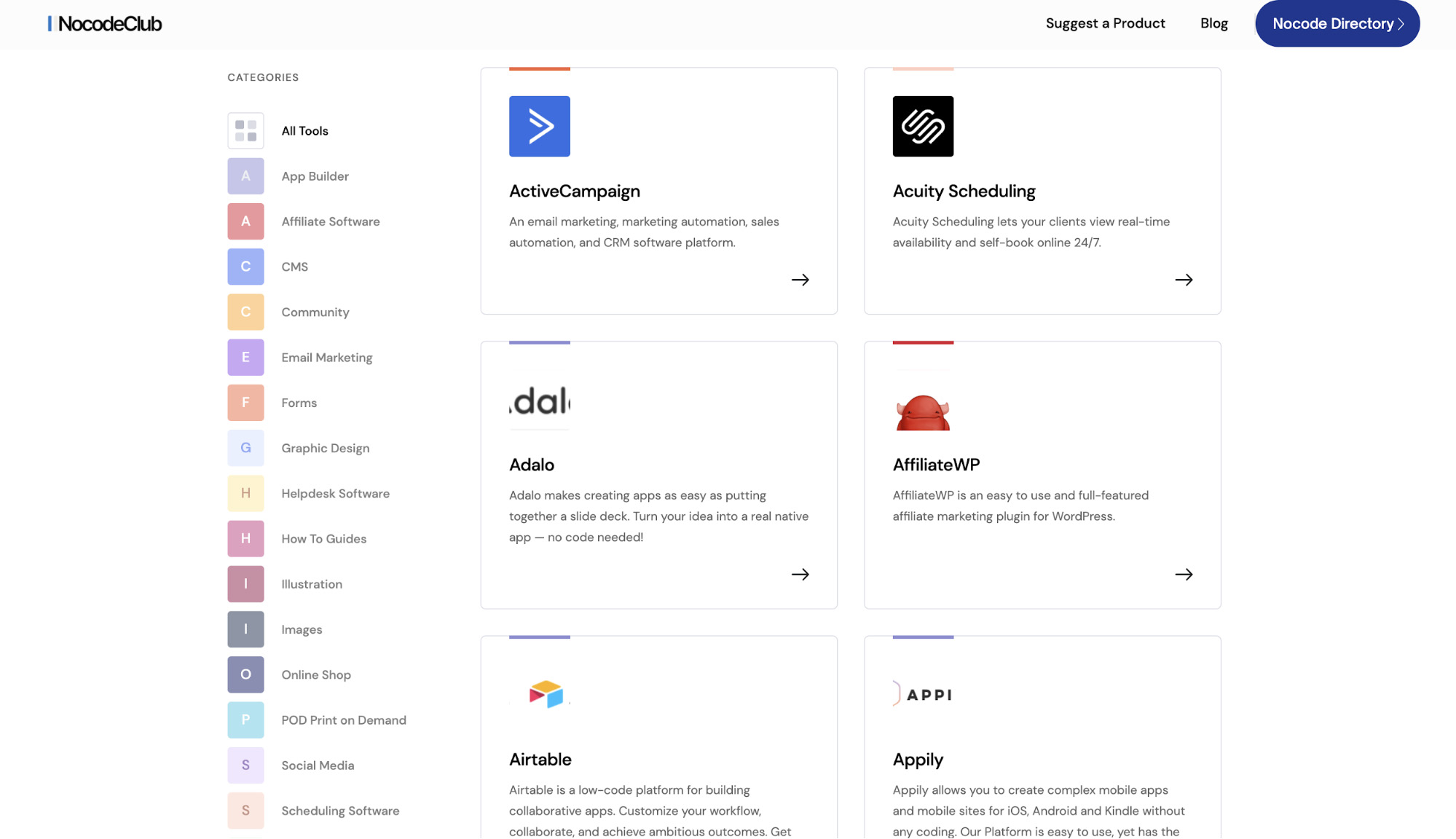
Task: Click the All Tools grid icon
Action: 245,131
